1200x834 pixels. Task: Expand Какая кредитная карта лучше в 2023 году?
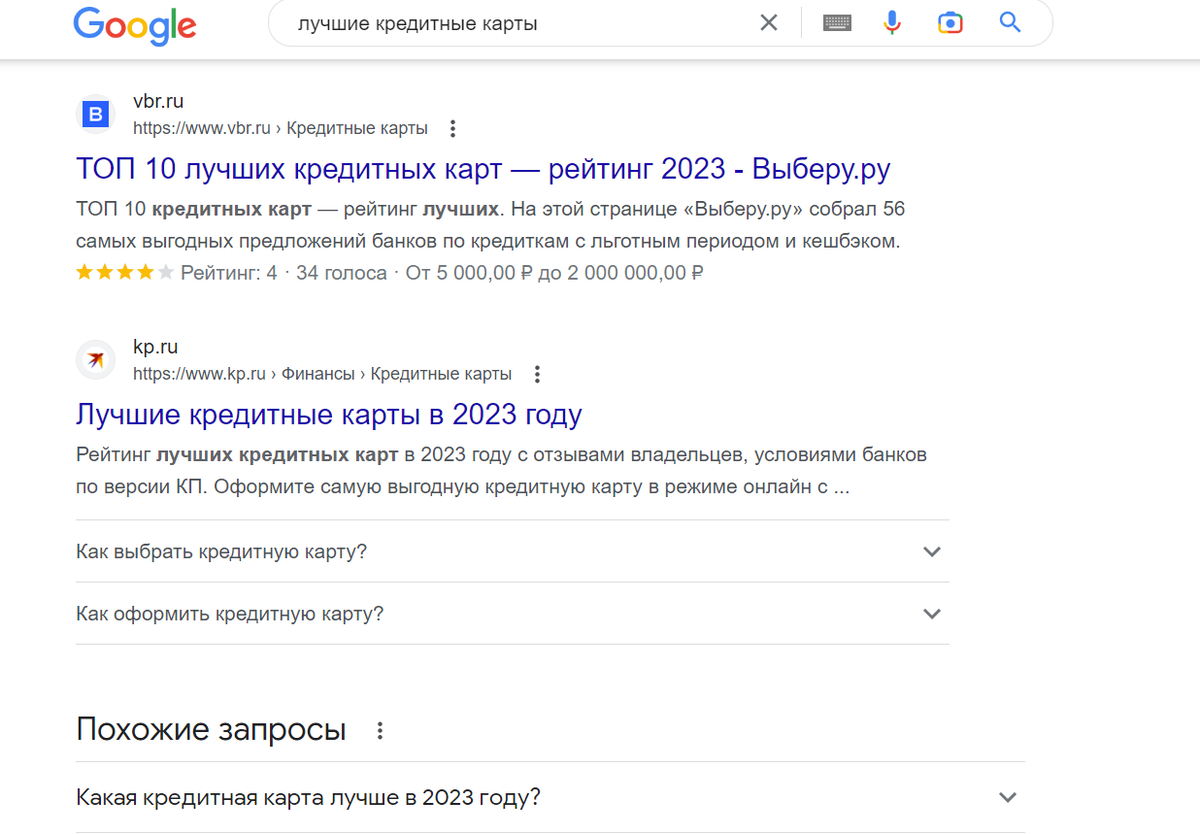(550, 798)
